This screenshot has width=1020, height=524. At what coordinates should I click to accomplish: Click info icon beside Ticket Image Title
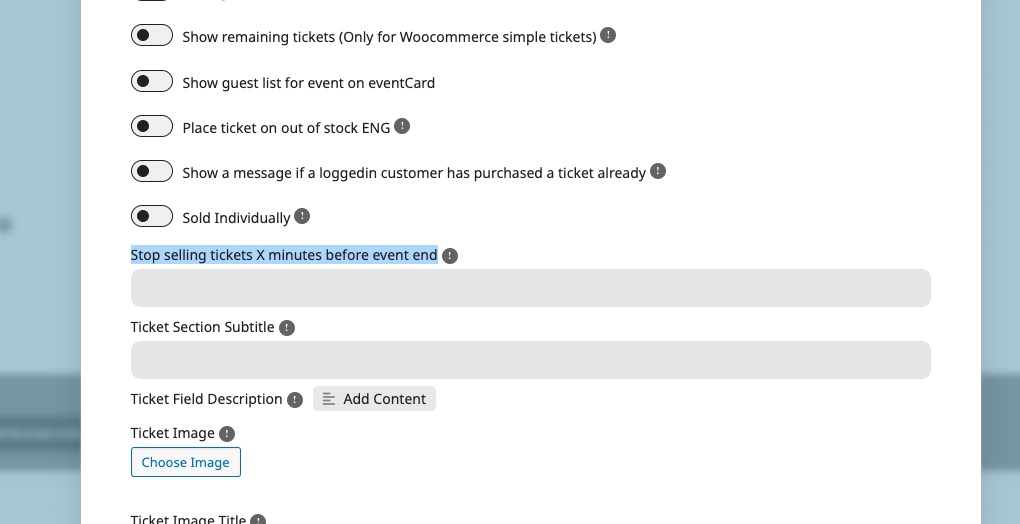tap(258, 519)
